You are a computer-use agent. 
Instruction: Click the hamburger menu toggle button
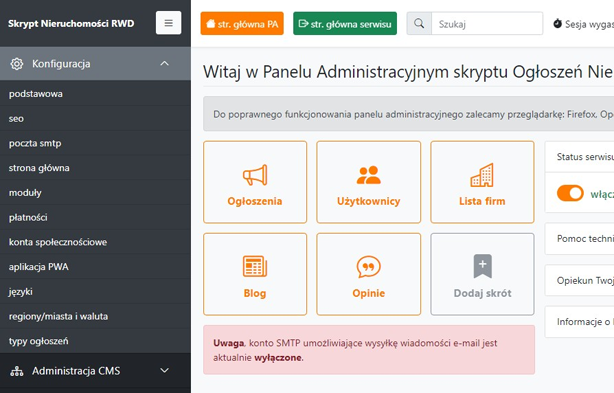(x=168, y=23)
